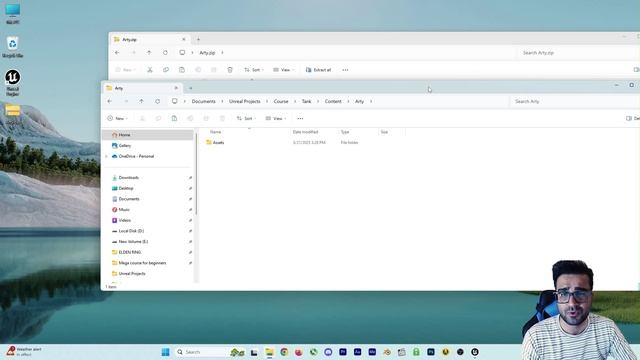Refresh the Arty.zip window
The image size is (640, 360).
coord(165,53)
